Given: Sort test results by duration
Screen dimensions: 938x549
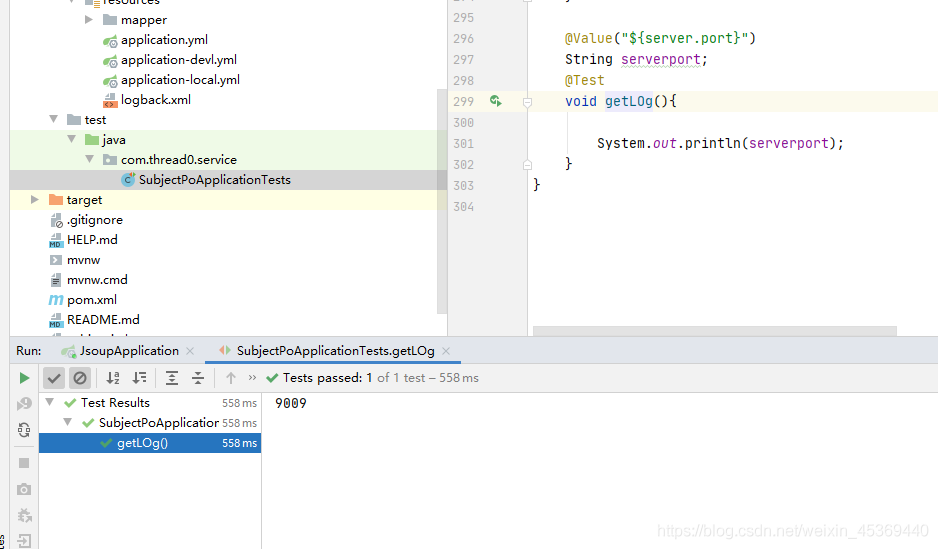Looking at the screenshot, I should coord(140,378).
